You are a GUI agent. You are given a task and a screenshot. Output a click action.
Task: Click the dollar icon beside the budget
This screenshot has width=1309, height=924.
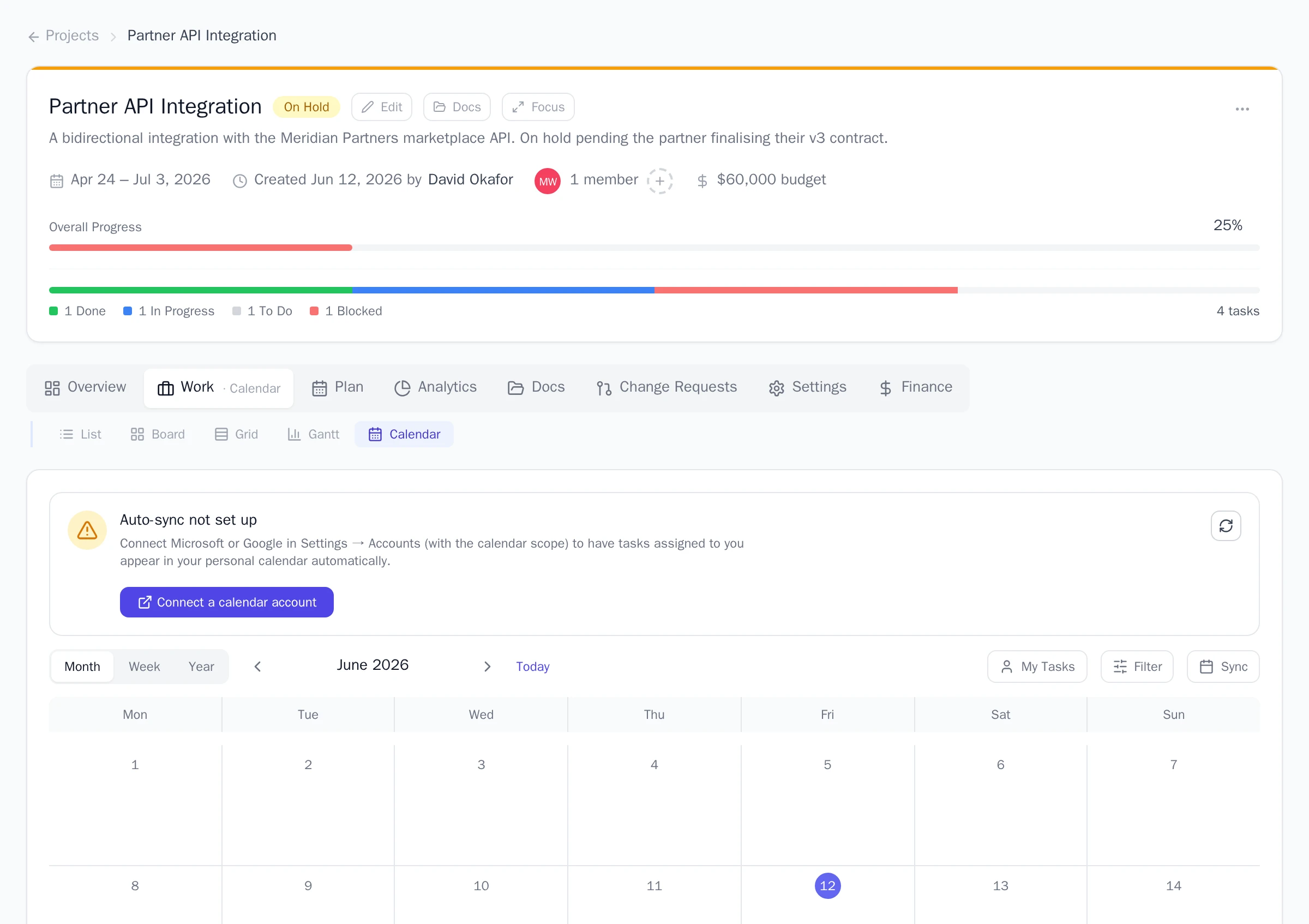[x=702, y=181]
